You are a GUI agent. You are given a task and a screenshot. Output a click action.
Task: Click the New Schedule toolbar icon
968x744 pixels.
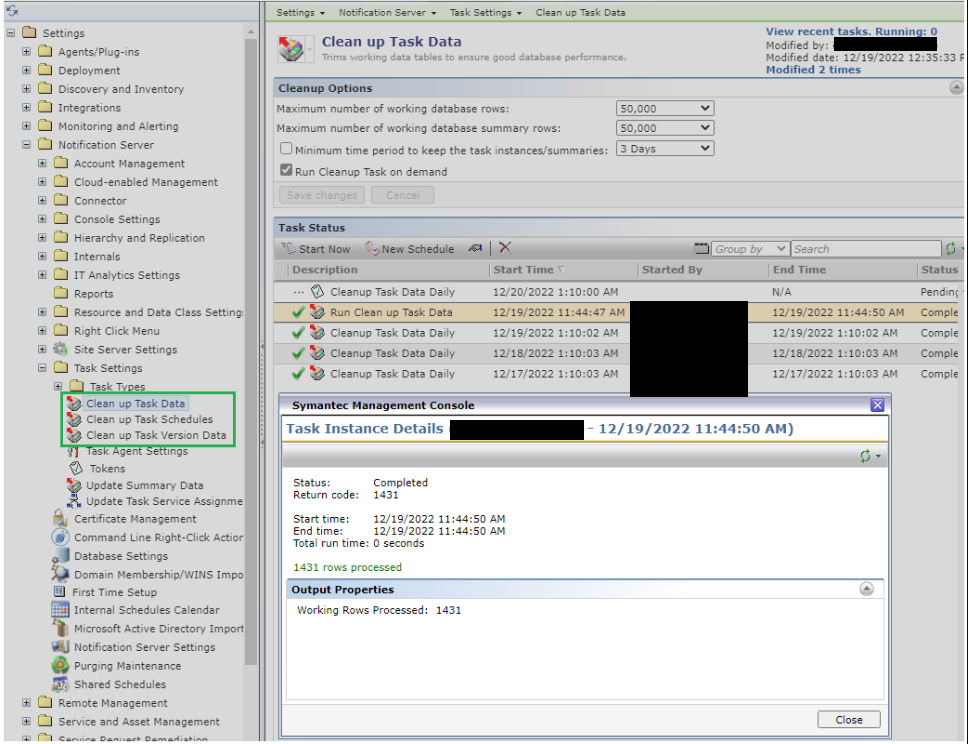point(372,249)
